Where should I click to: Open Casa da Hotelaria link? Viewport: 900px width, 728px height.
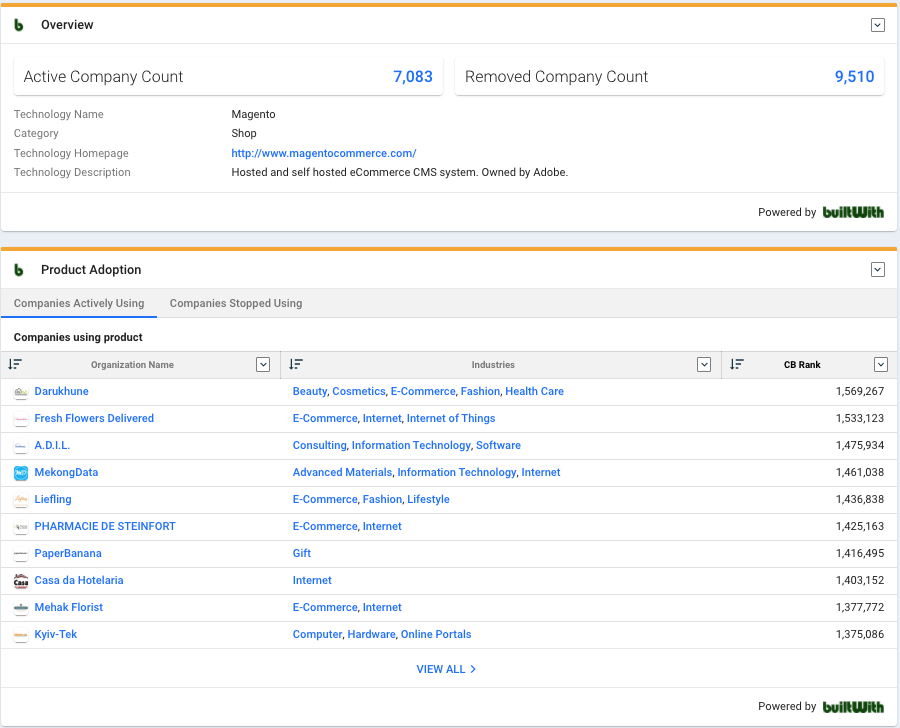click(79, 580)
